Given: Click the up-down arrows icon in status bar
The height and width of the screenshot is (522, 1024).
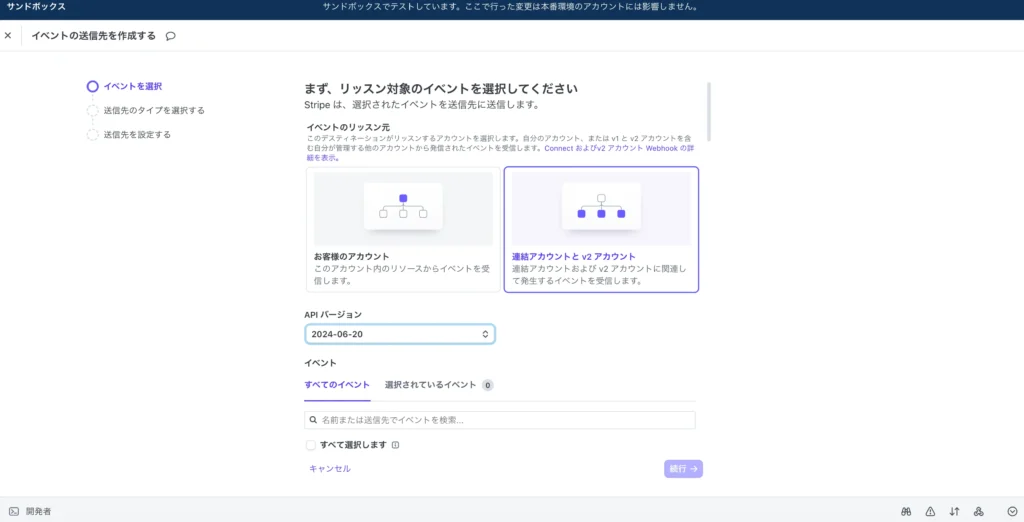Looking at the screenshot, I should coord(954,511).
